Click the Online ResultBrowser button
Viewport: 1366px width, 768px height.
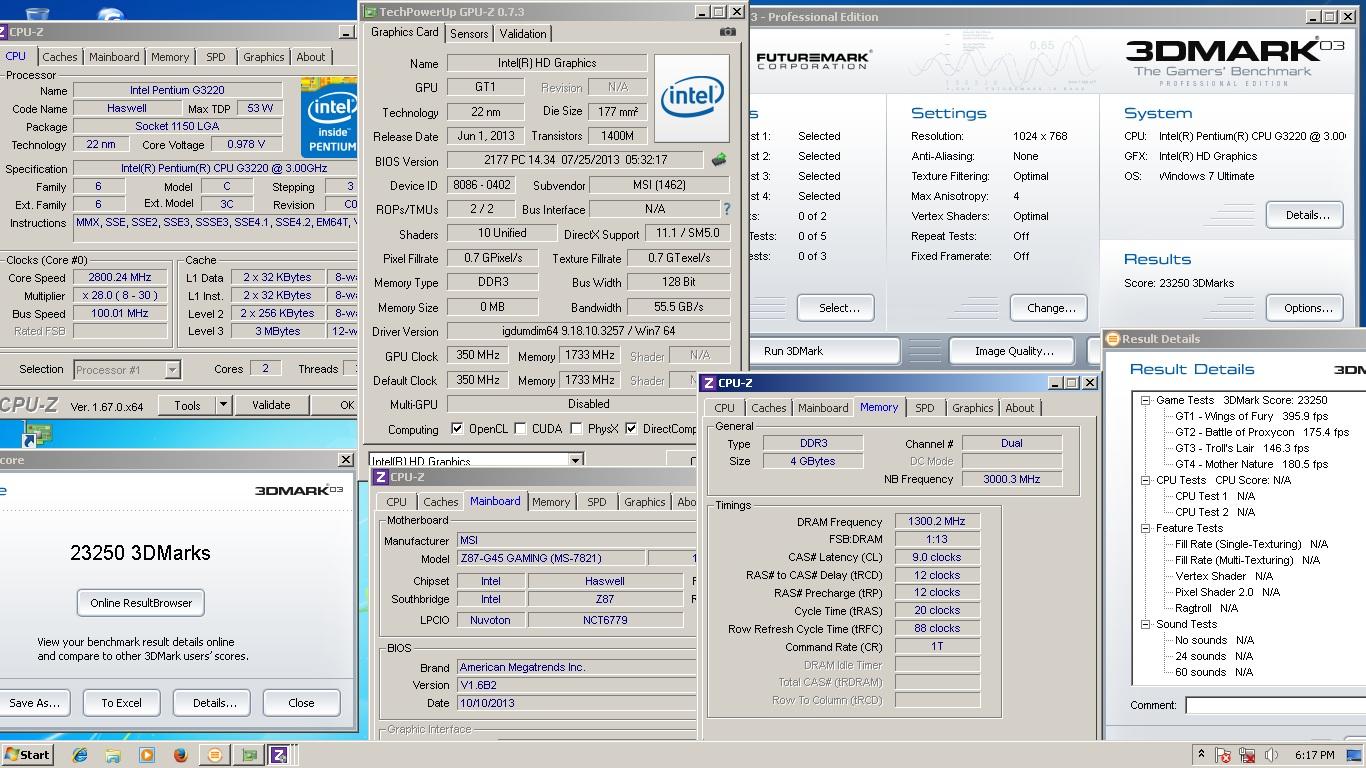pyautogui.click(x=141, y=603)
